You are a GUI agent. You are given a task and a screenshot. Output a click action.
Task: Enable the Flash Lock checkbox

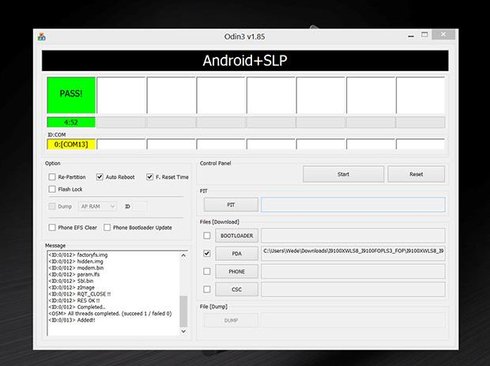[x=52, y=189]
